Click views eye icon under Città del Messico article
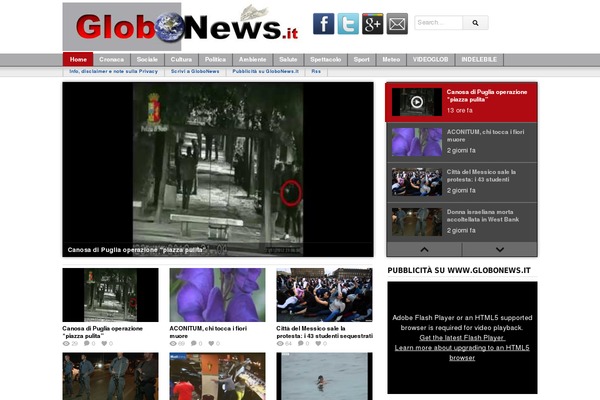 pyautogui.click(x=280, y=344)
